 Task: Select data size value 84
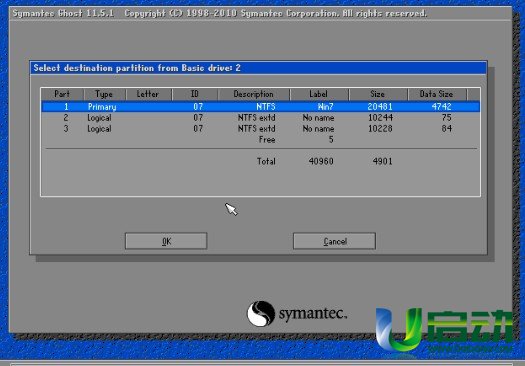[x=447, y=129]
